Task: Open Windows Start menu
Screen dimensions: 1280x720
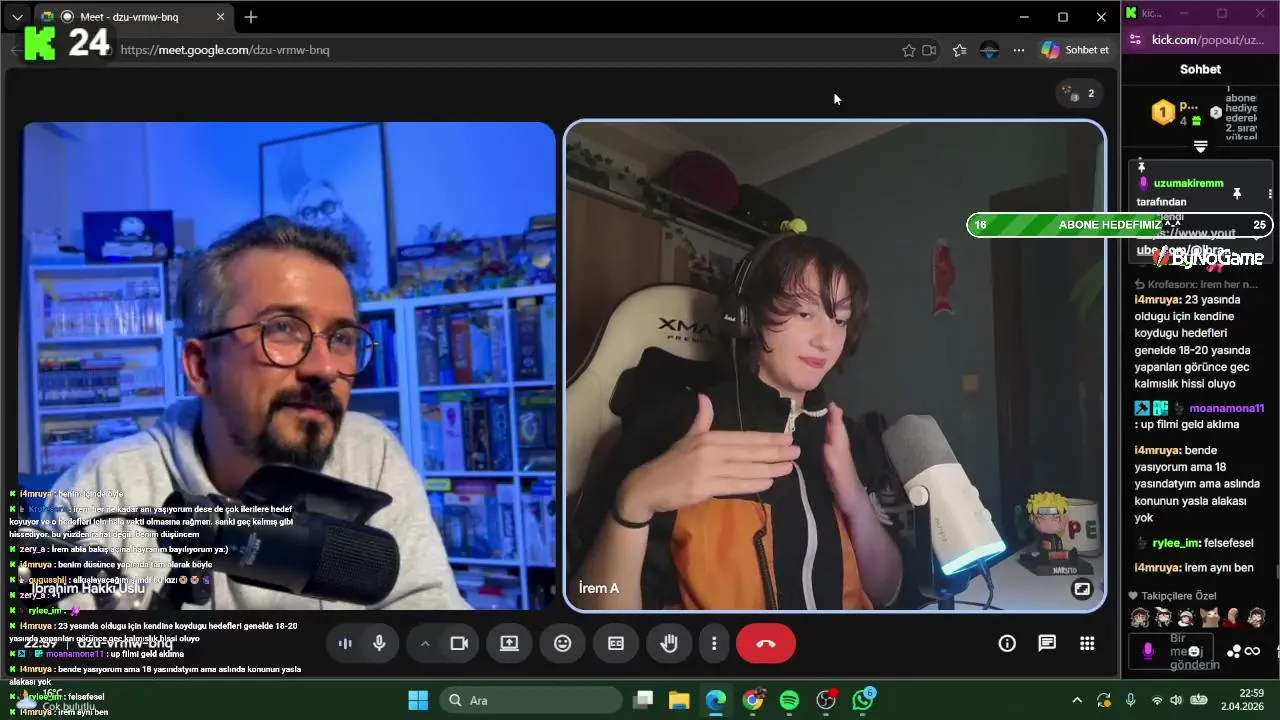Action: [x=418, y=700]
